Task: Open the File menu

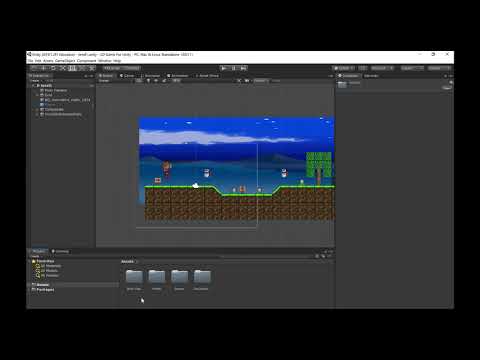Action: [x=30, y=61]
